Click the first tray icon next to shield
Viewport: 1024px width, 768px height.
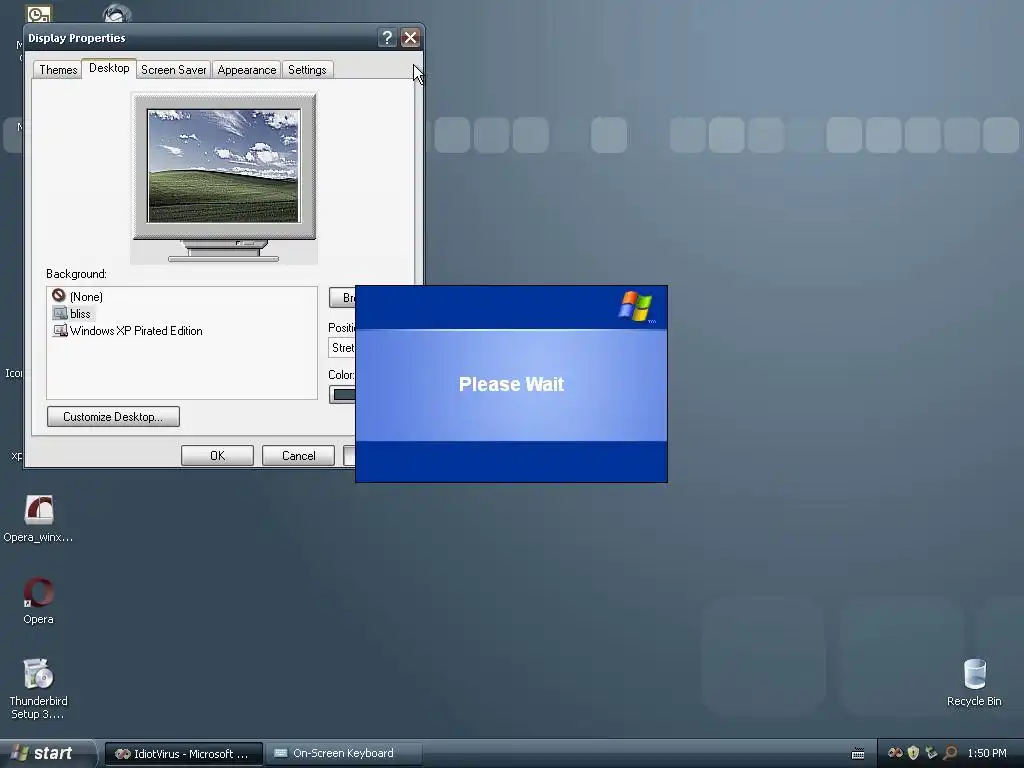[x=895, y=753]
